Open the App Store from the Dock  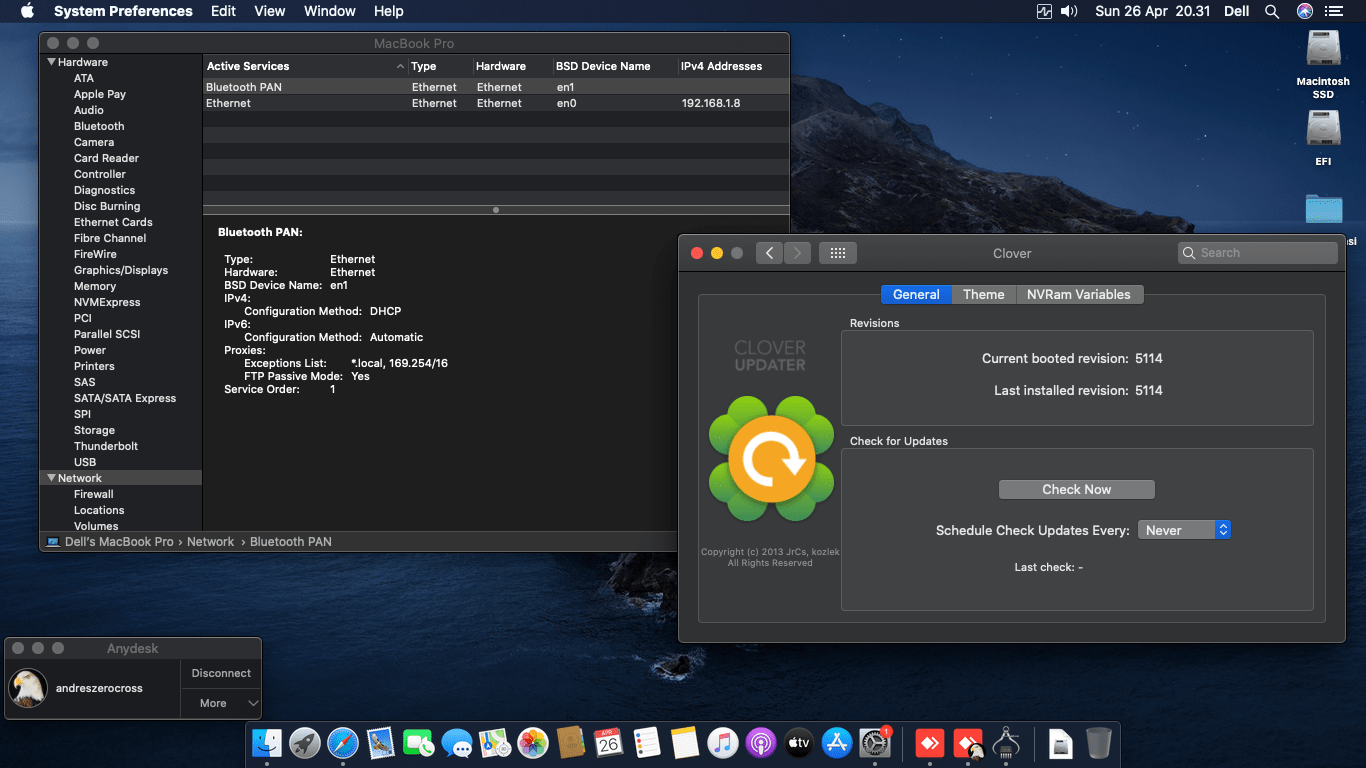coord(837,743)
